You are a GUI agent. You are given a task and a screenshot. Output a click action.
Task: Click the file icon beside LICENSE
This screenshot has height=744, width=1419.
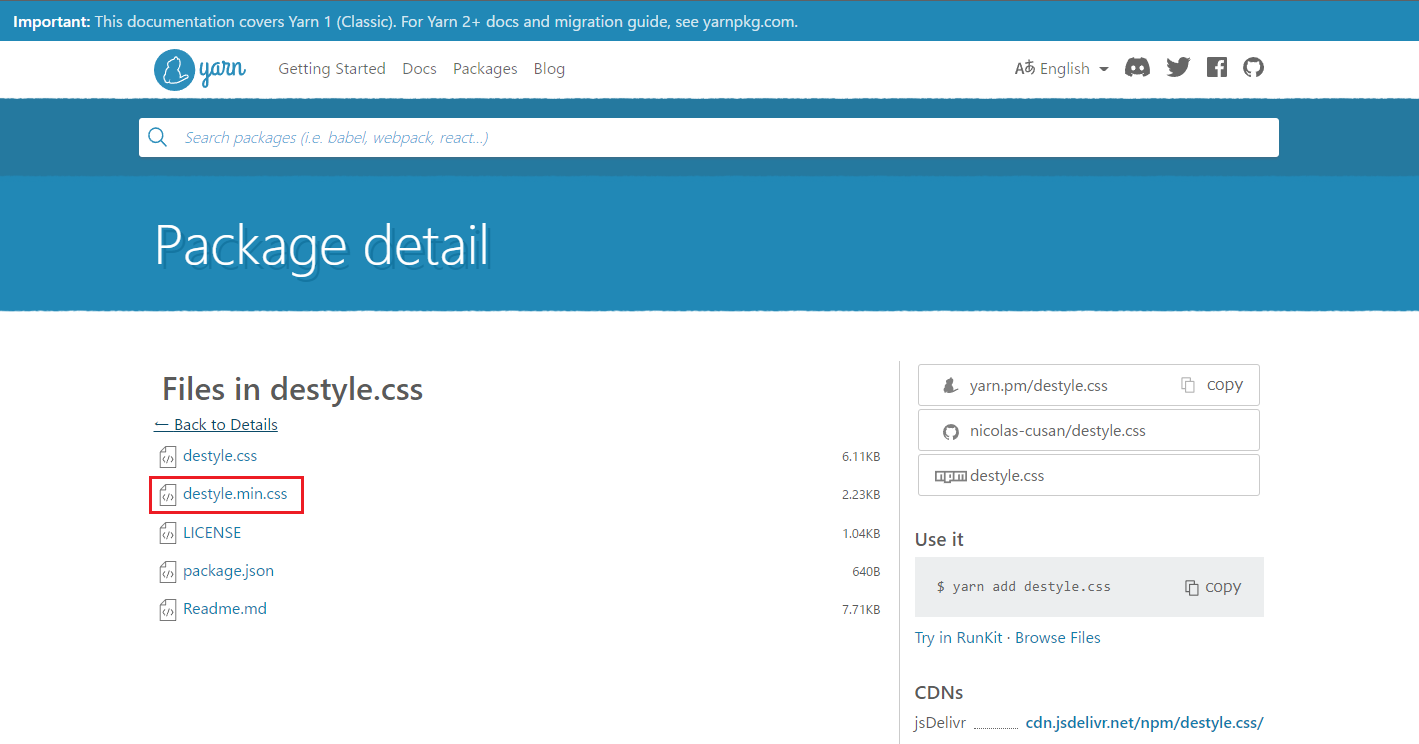(x=168, y=533)
